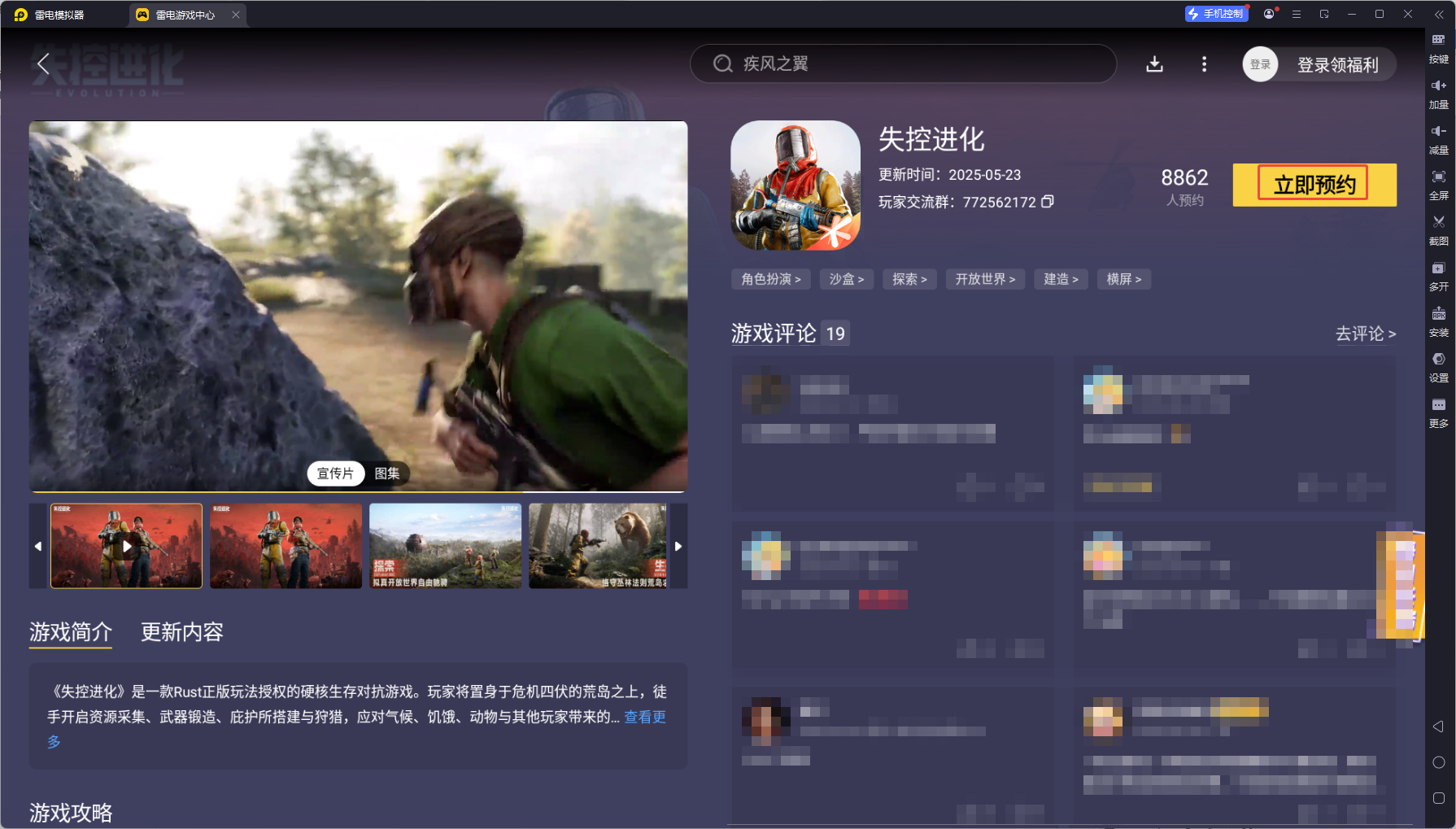1456x829 pixels.
Task: Open emulator 设置 settings icon
Action: pos(1439,367)
